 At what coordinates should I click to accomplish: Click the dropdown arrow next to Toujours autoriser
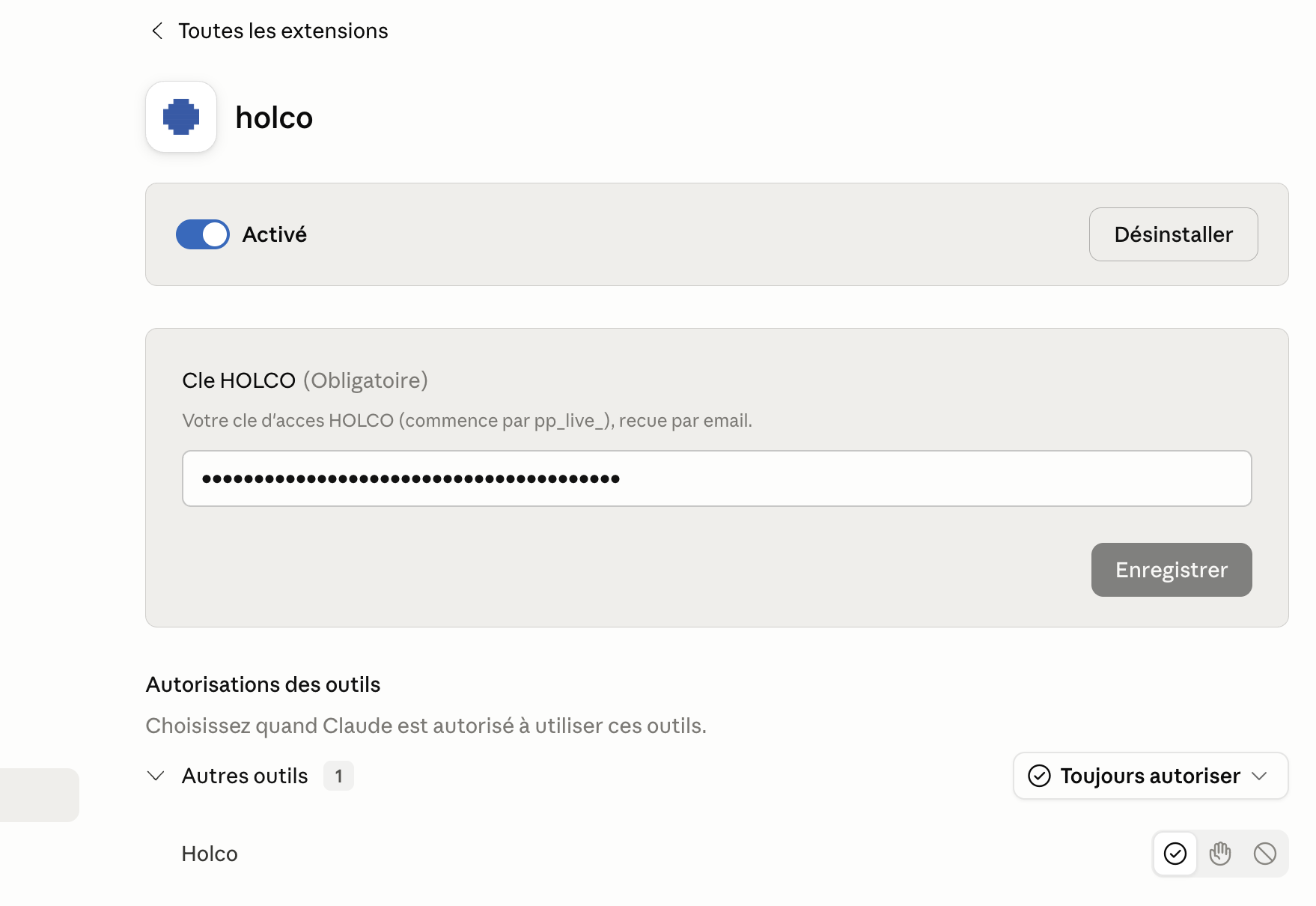(x=1260, y=776)
